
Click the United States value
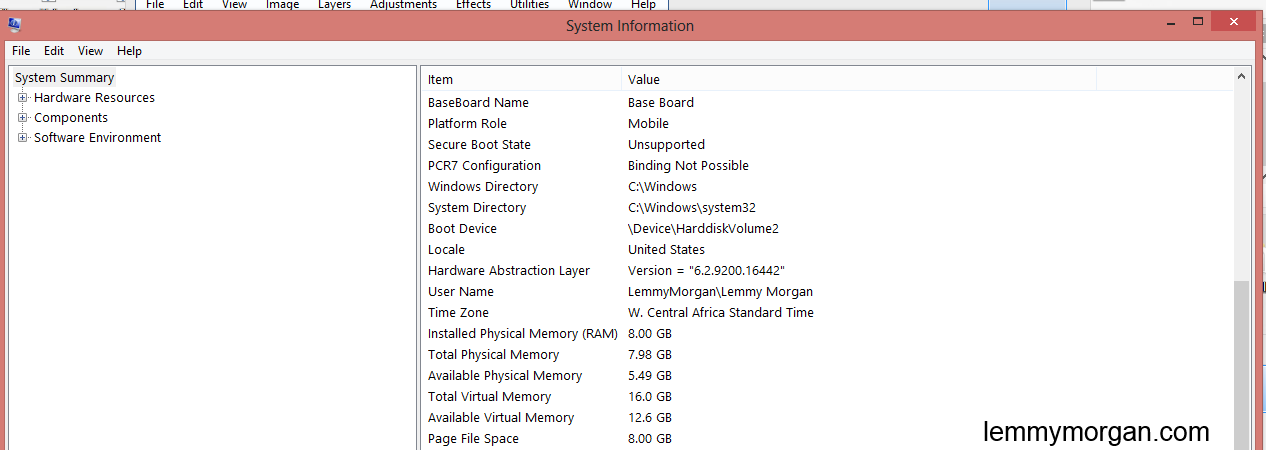pyautogui.click(x=666, y=250)
